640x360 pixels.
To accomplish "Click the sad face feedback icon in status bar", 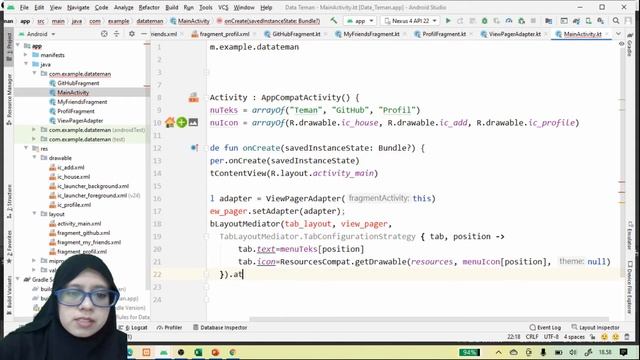I will [616, 337].
